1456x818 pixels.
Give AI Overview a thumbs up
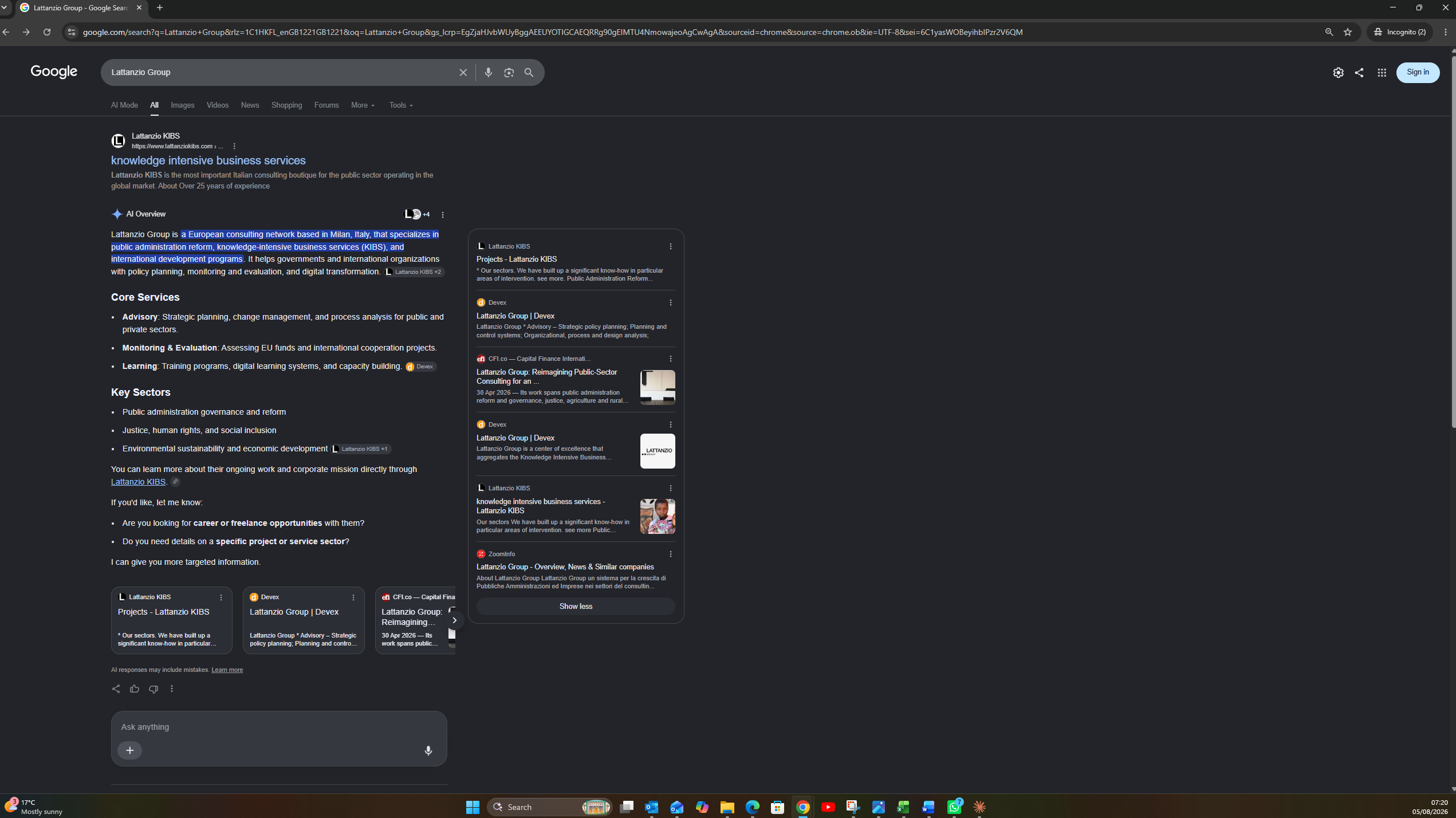[x=135, y=689]
